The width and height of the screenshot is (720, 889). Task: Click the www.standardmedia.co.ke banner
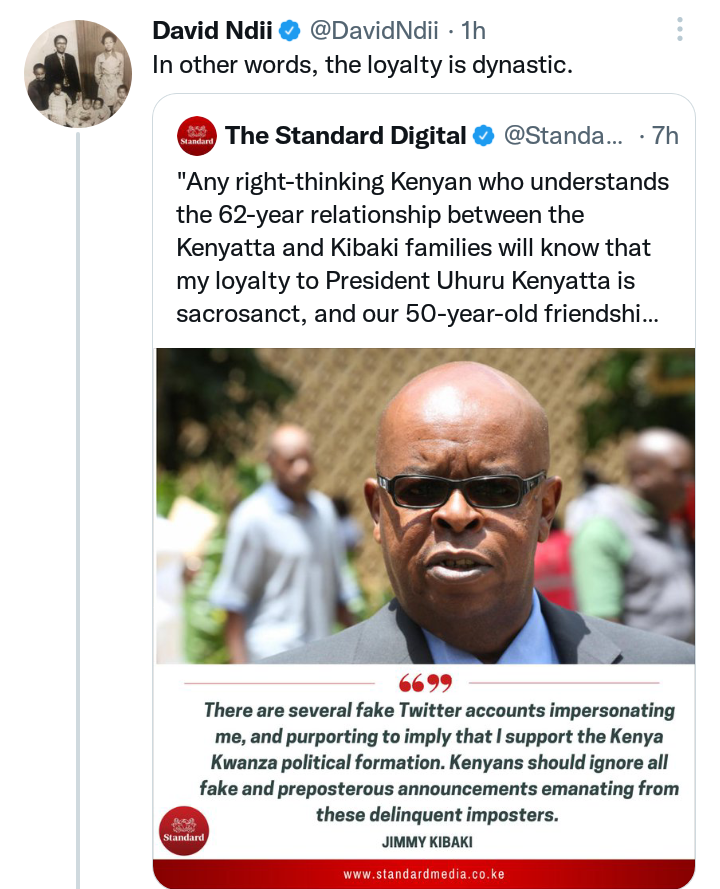tap(423, 874)
